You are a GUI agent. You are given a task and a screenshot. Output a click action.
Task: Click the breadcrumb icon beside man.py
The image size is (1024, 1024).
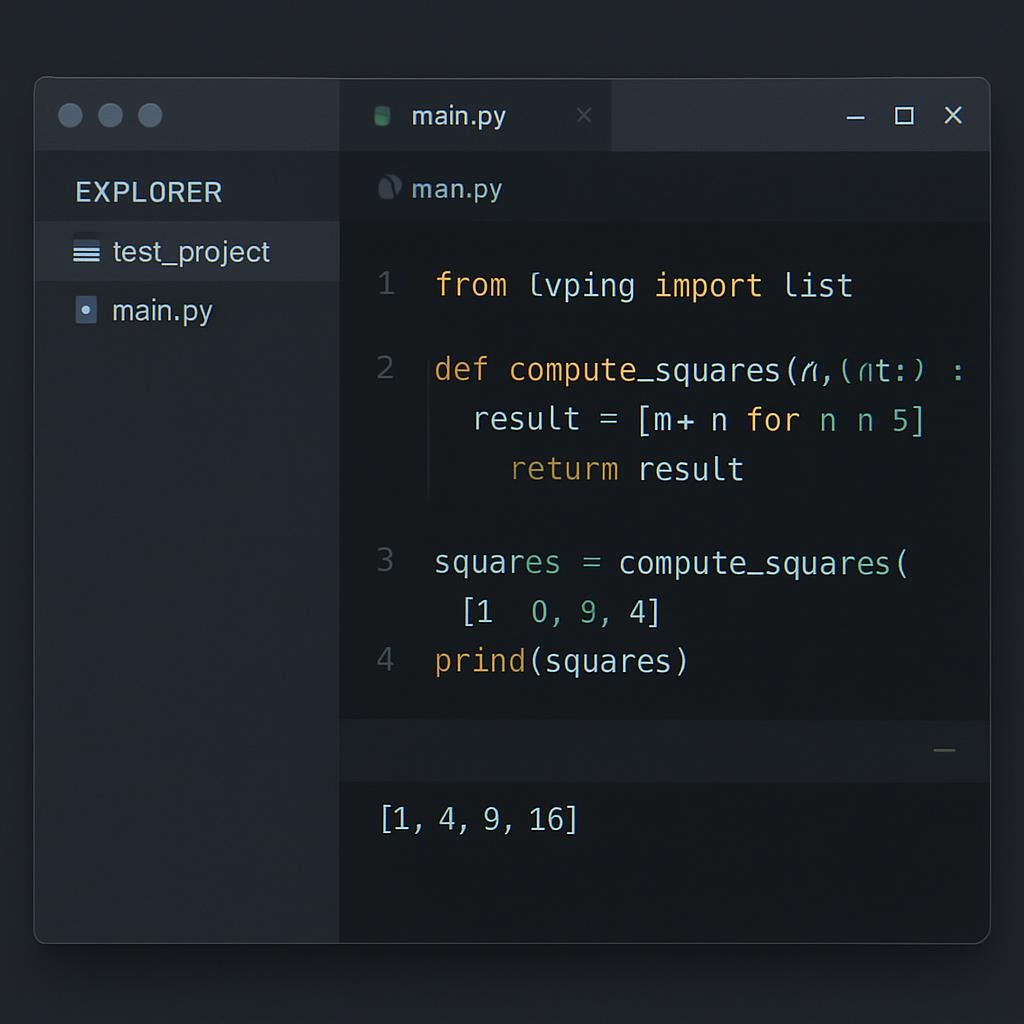point(389,188)
